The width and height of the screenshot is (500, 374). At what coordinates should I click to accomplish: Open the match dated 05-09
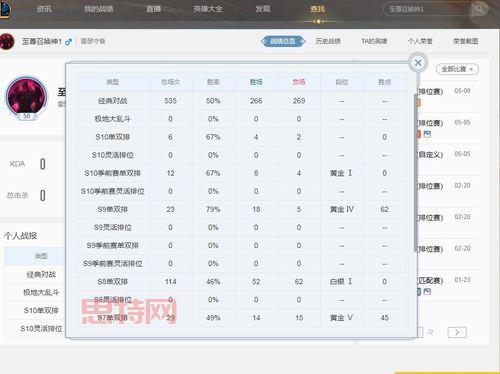448,97
